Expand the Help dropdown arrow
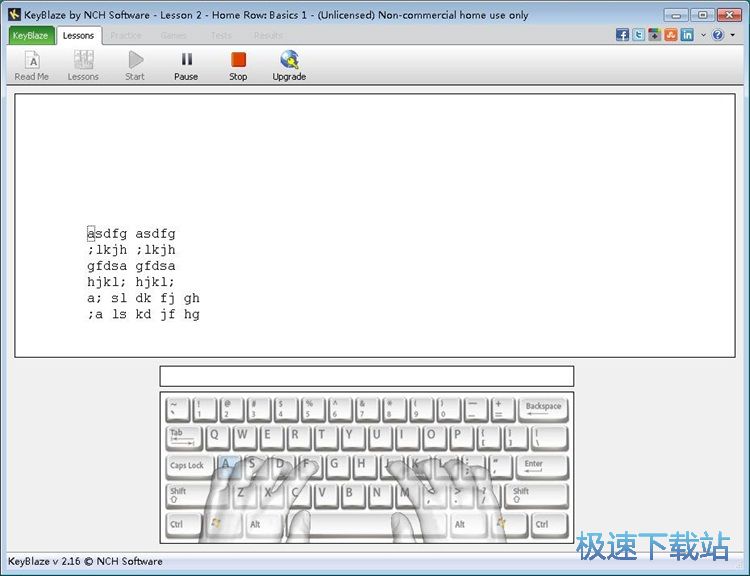Image resolution: width=750 pixels, height=576 pixels. pos(732,35)
